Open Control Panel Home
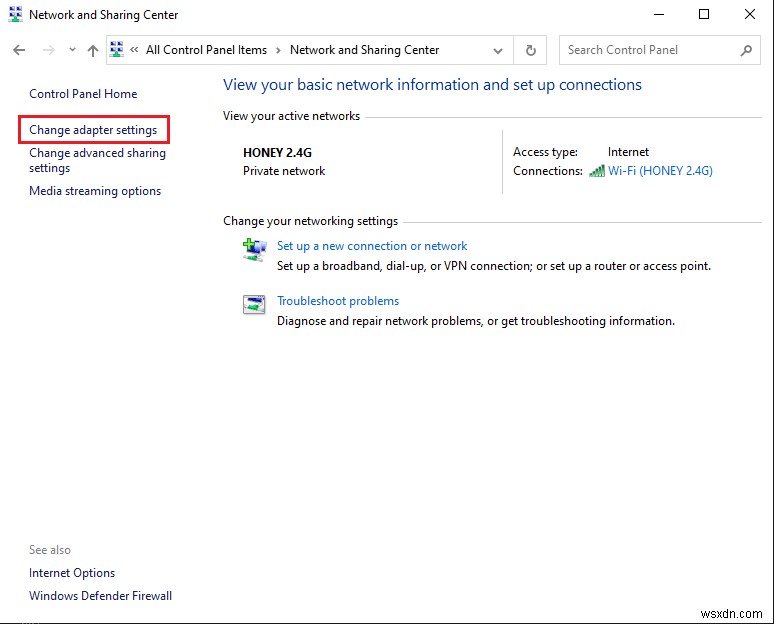Viewport: 774px width, 624px height. click(x=83, y=94)
